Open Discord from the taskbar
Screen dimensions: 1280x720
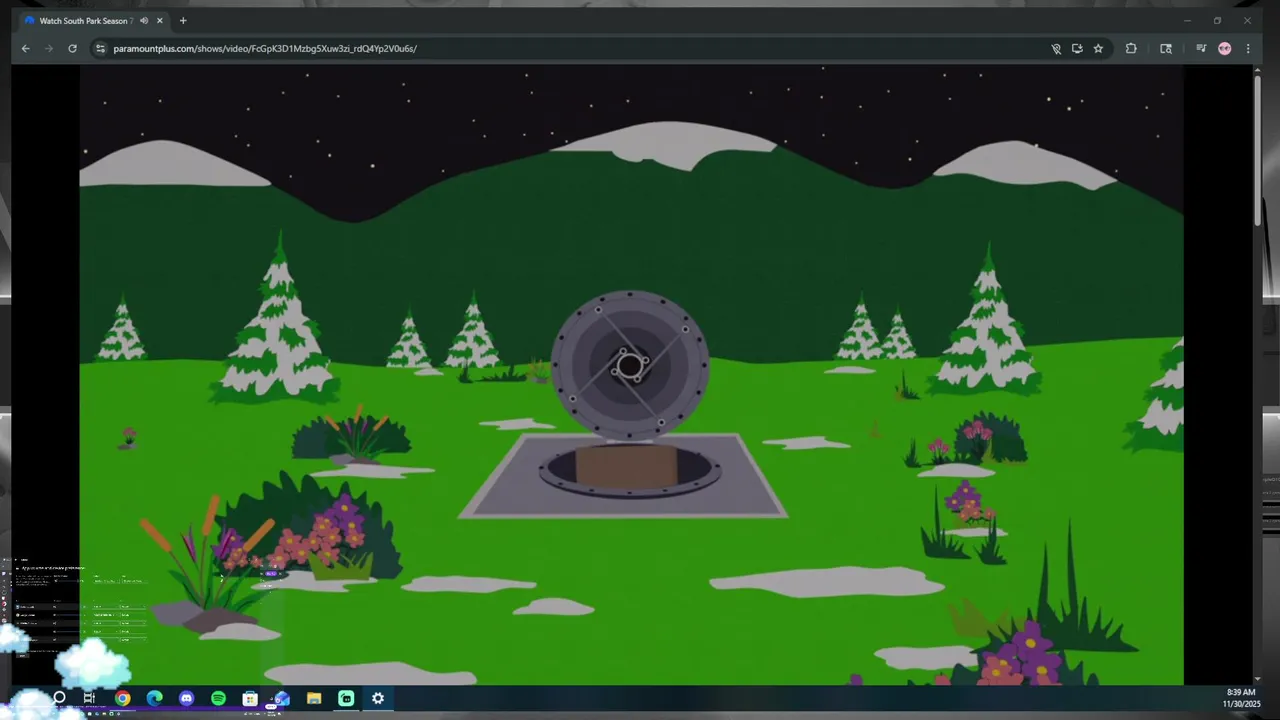click(x=186, y=699)
